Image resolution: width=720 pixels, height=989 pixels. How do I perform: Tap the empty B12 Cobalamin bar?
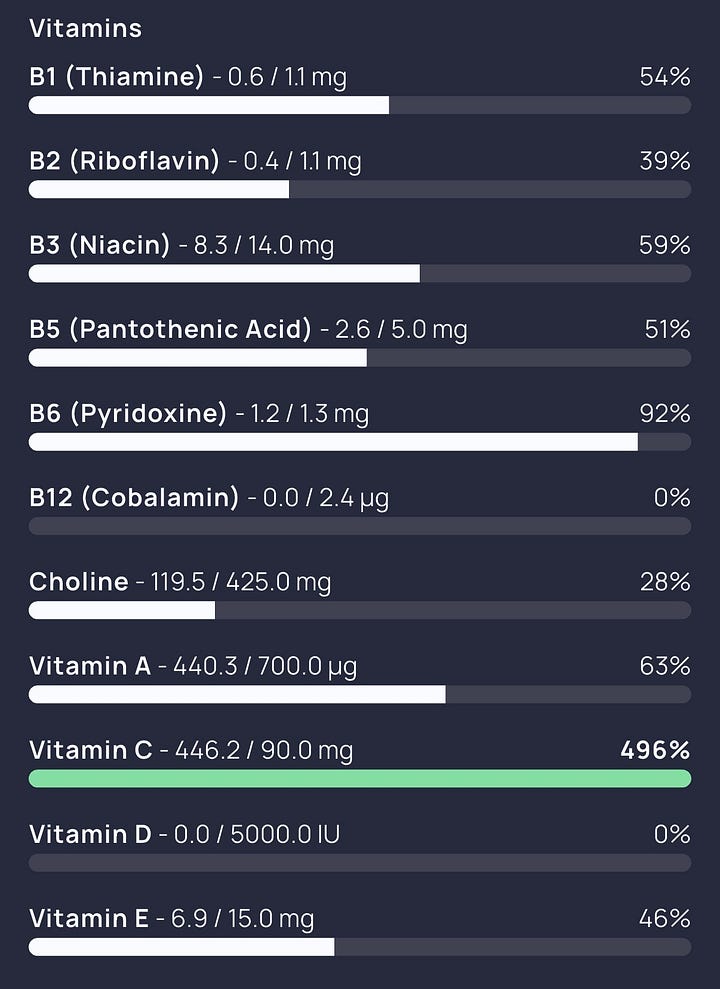(x=360, y=526)
